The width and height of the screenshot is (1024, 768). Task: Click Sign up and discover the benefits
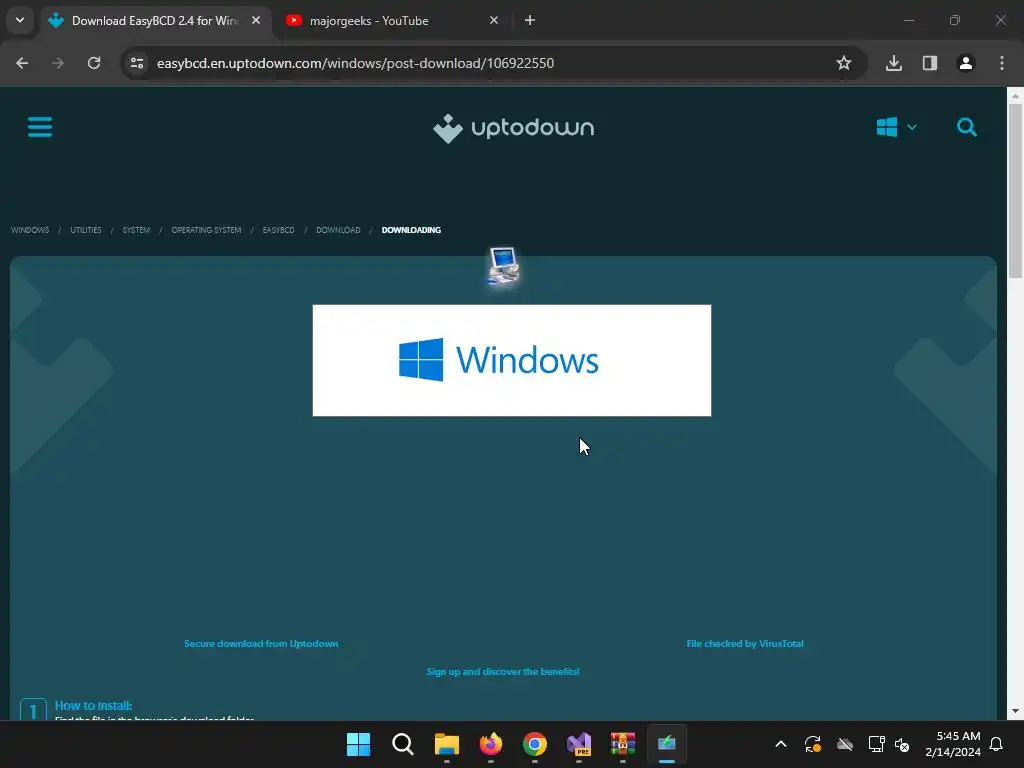click(x=503, y=671)
